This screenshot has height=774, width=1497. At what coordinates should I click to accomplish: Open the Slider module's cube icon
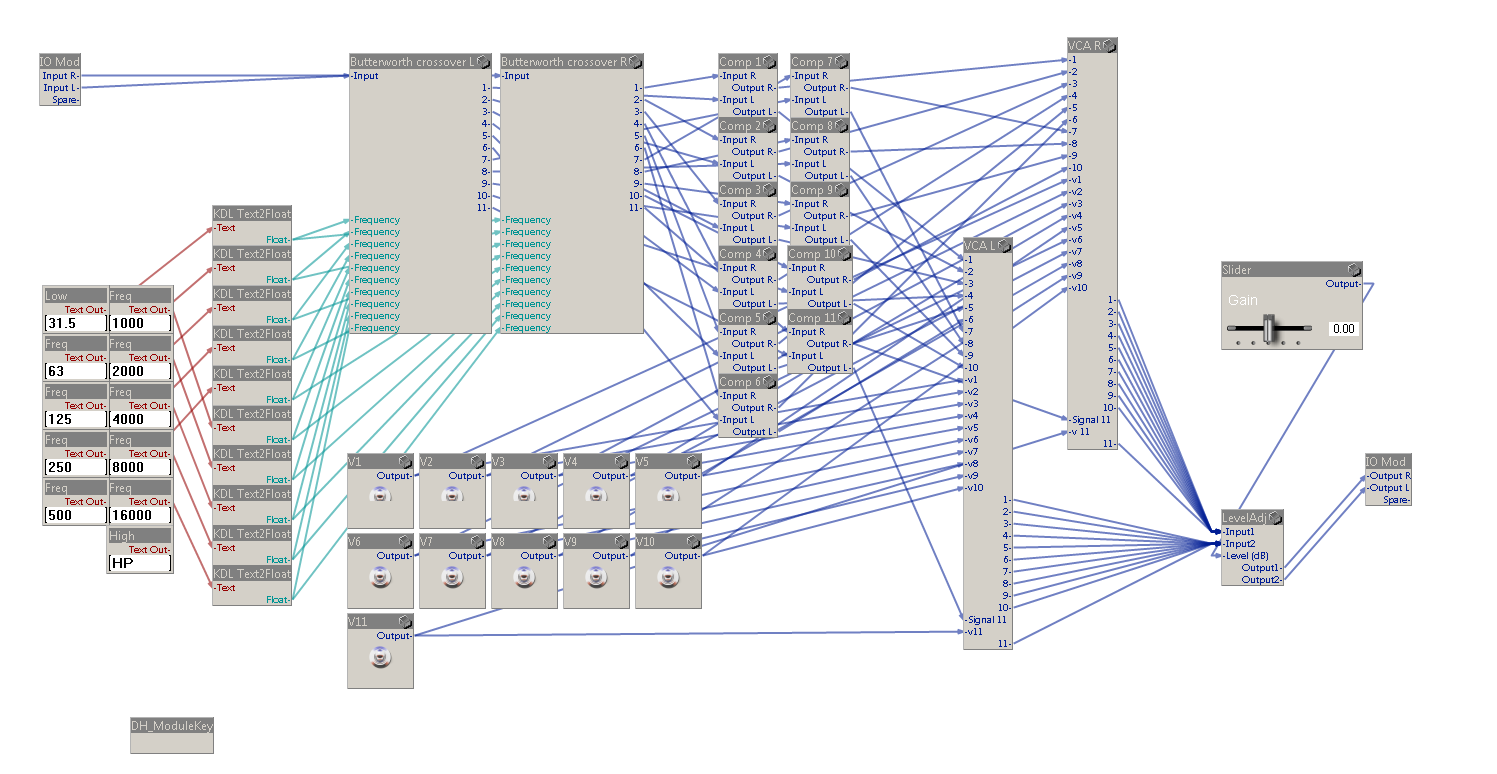[1354, 270]
